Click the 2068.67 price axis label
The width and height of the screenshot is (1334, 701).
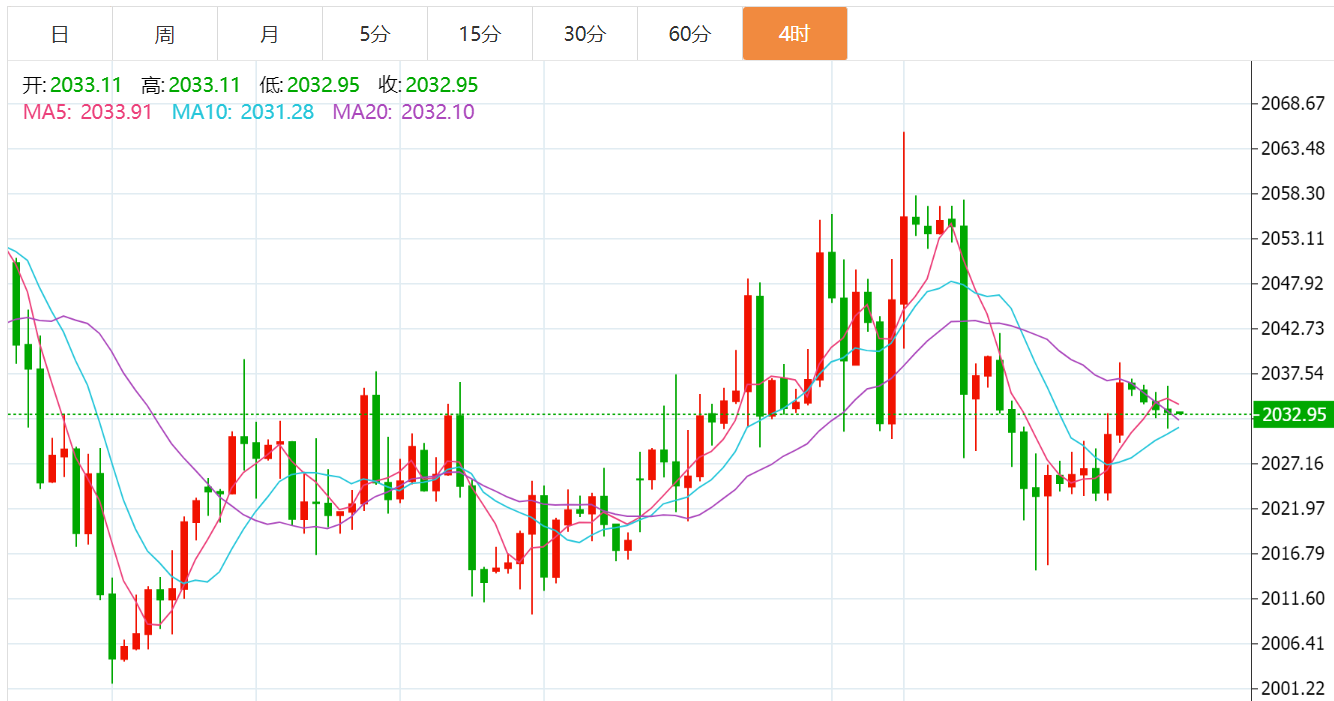[1294, 104]
